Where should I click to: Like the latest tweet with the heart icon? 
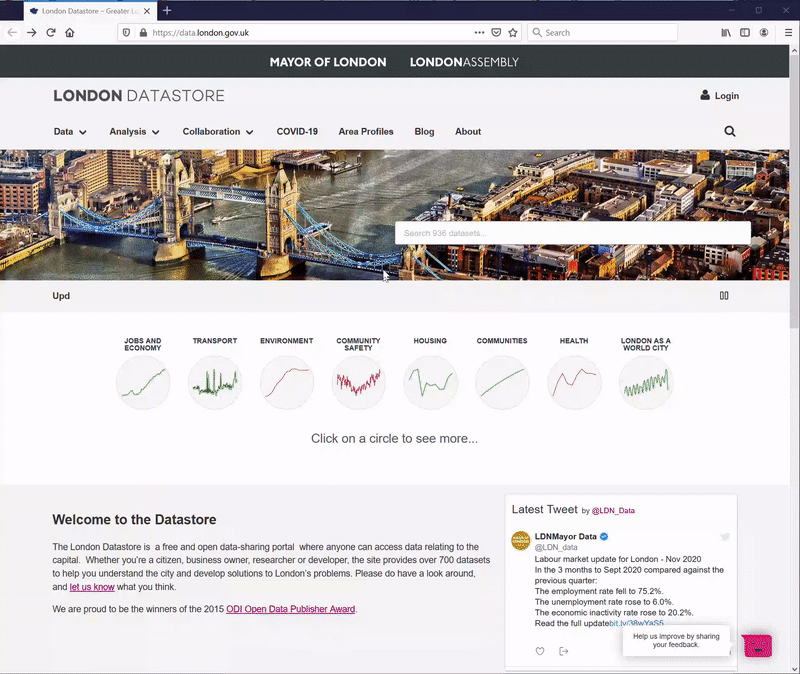540,651
